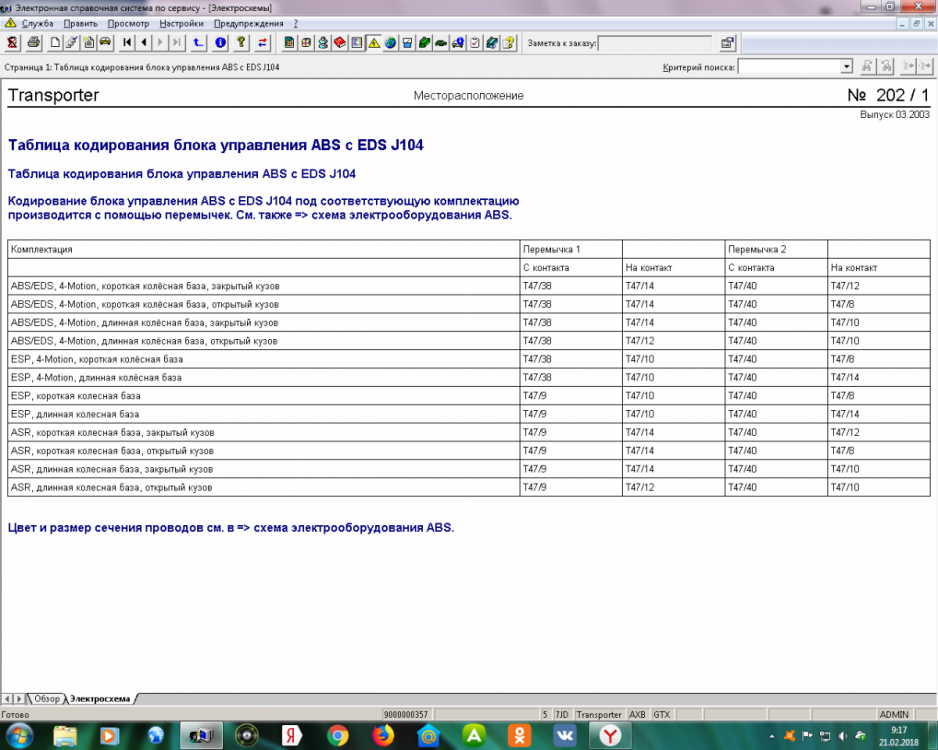938x750 pixels.
Task: Click status bar entry 'Transporter'
Action: pyautogui.click(x=599, y=715)
